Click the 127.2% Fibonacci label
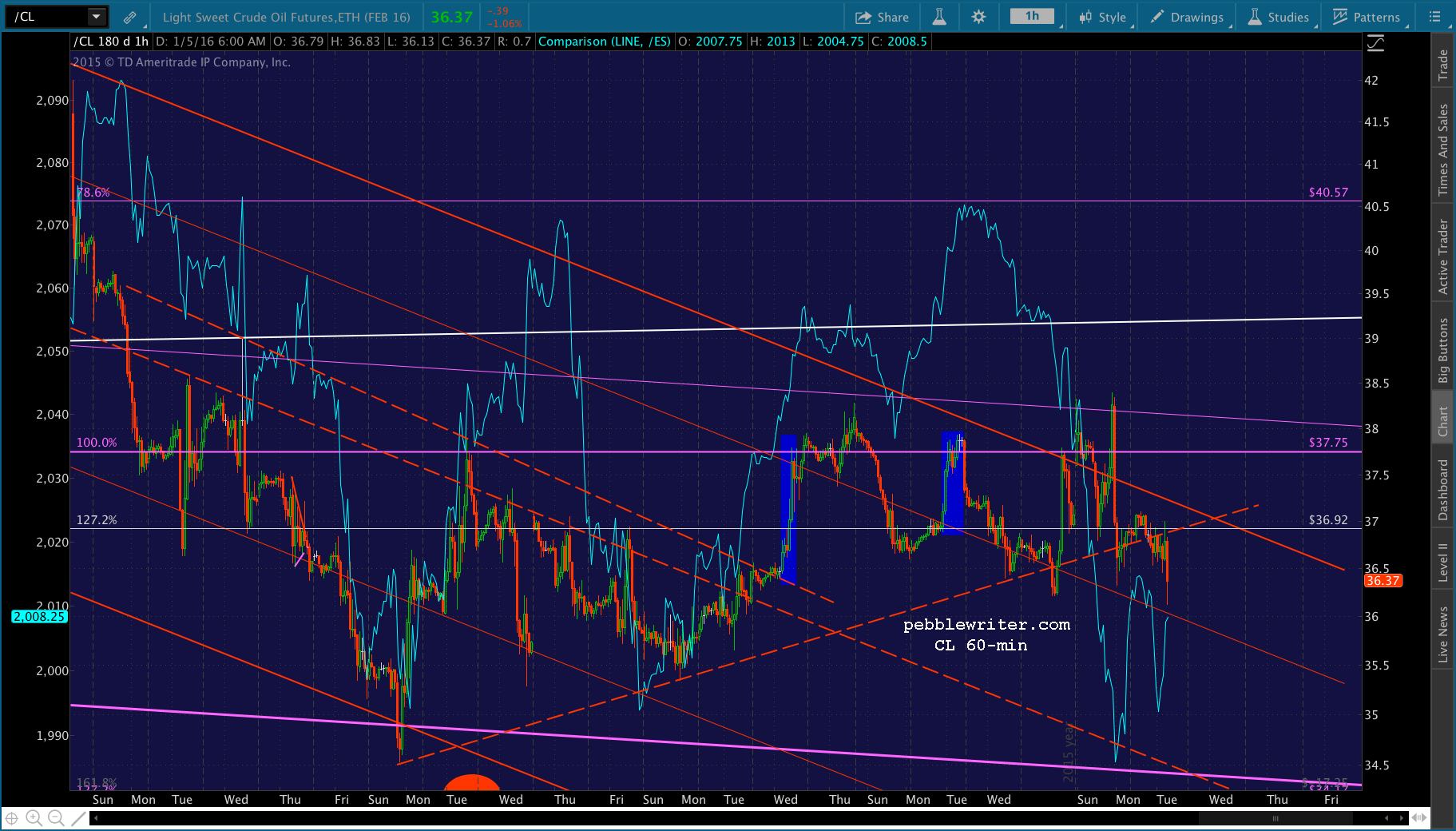The height and width of the screenshot is (831, 1456). pos(97,520)
